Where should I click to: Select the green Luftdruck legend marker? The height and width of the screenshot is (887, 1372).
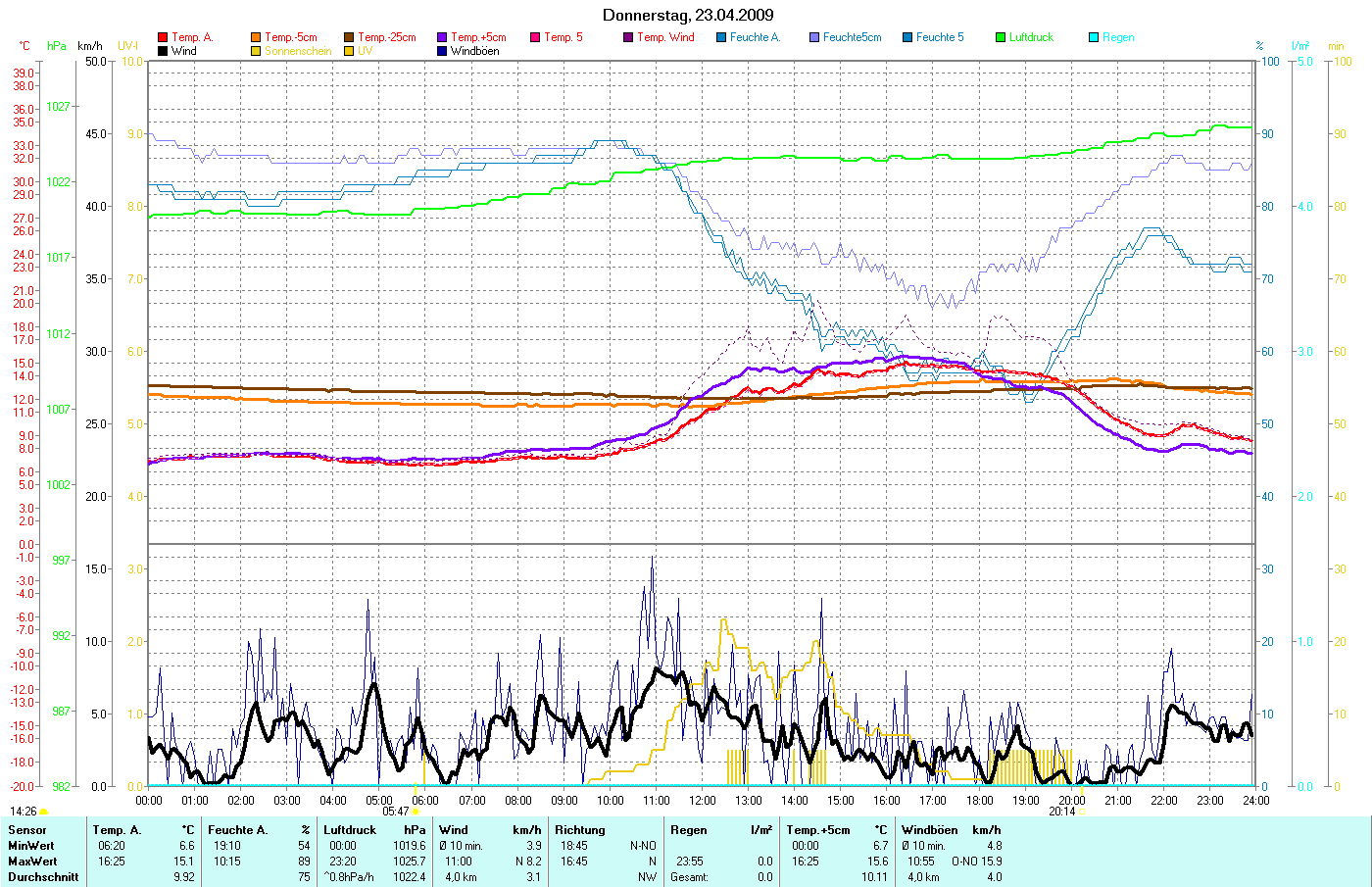coord(1001,37)
